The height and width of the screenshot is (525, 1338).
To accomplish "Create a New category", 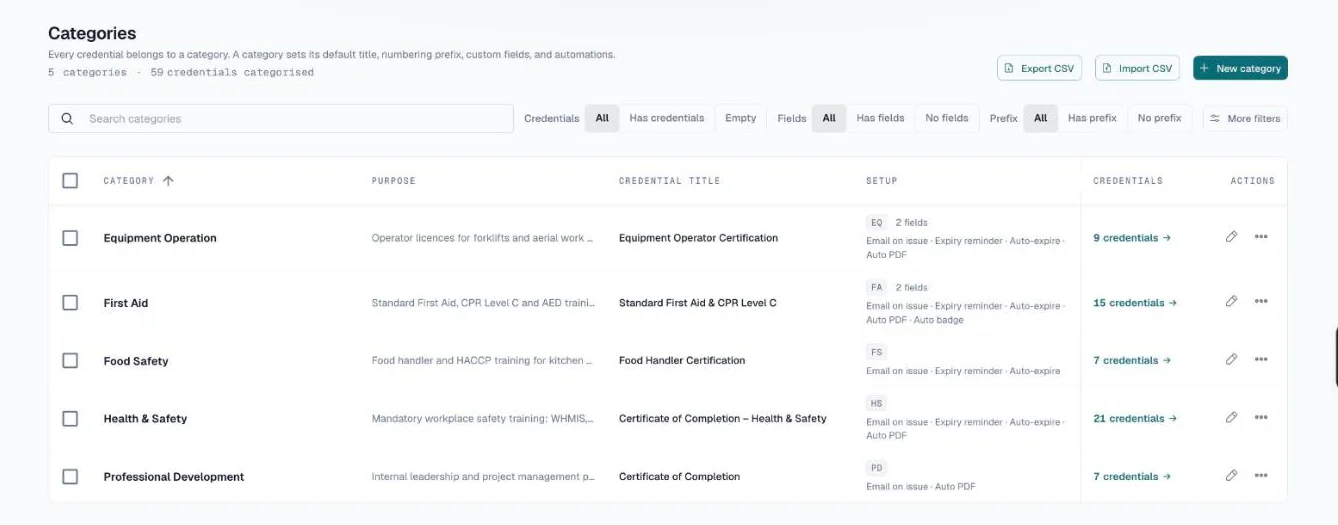I will [1240, 68].
